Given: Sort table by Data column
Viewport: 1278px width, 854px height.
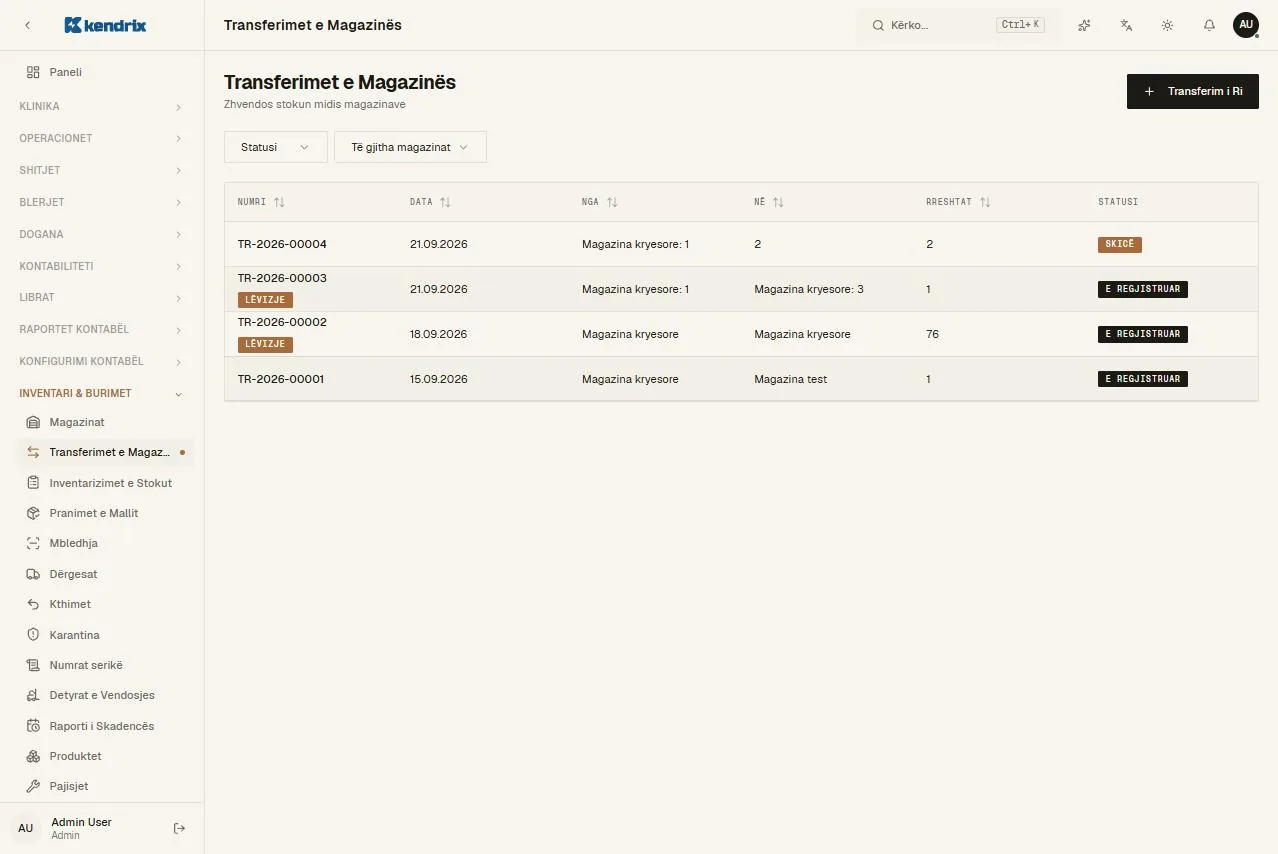Looking at the screenshot, I should pyautogui.click(x=430, y=202).
